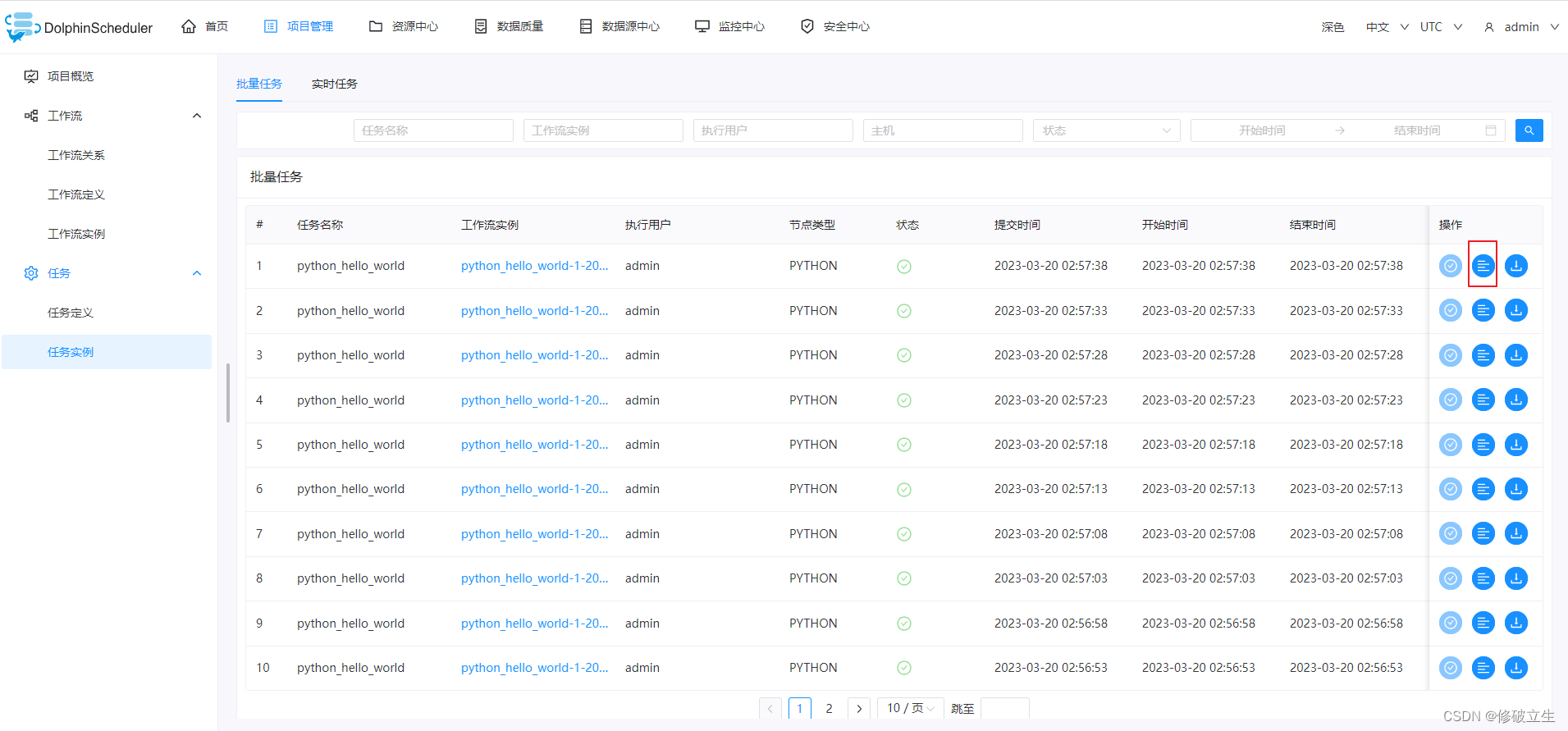The height and width of the screenshot is (731, 1568).
Task: Open workflow instance link in row 4
Action: [x=534, y=400]
